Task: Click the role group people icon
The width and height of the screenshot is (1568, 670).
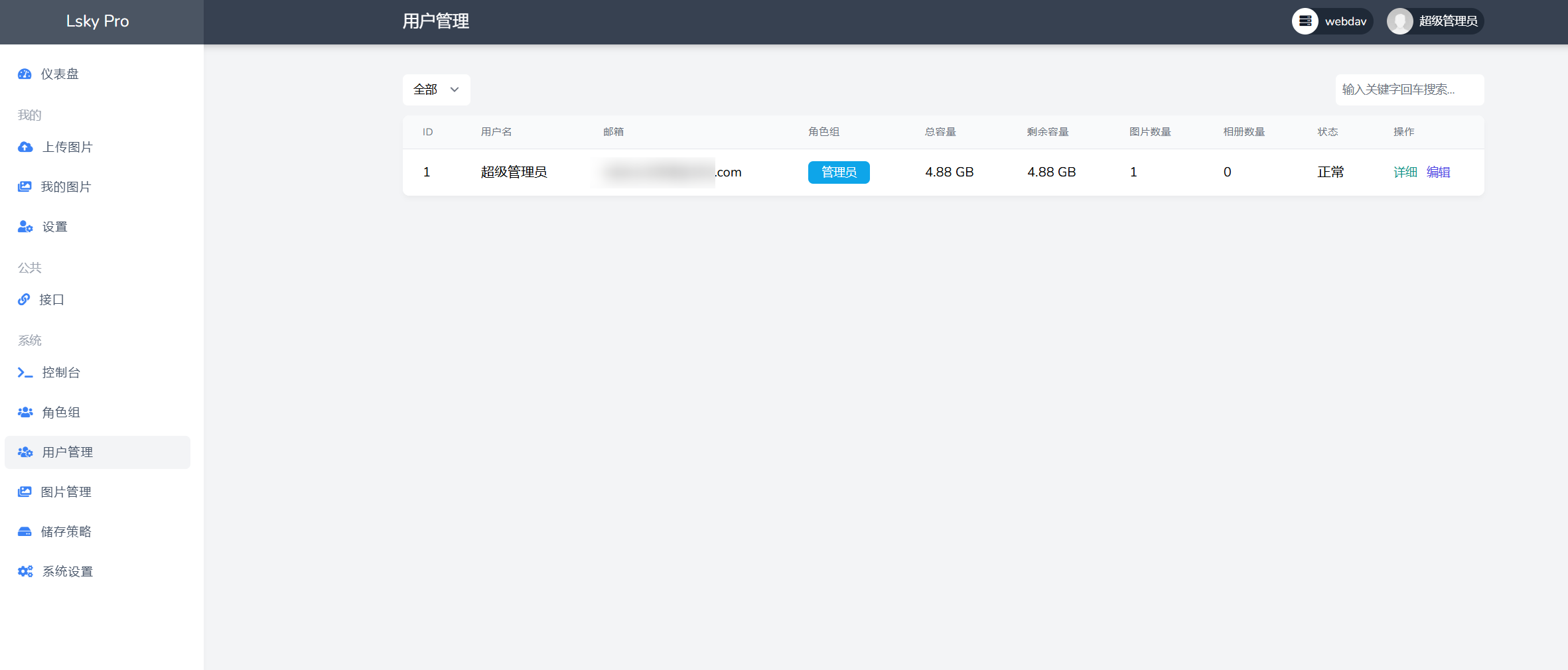Action: 25,413
